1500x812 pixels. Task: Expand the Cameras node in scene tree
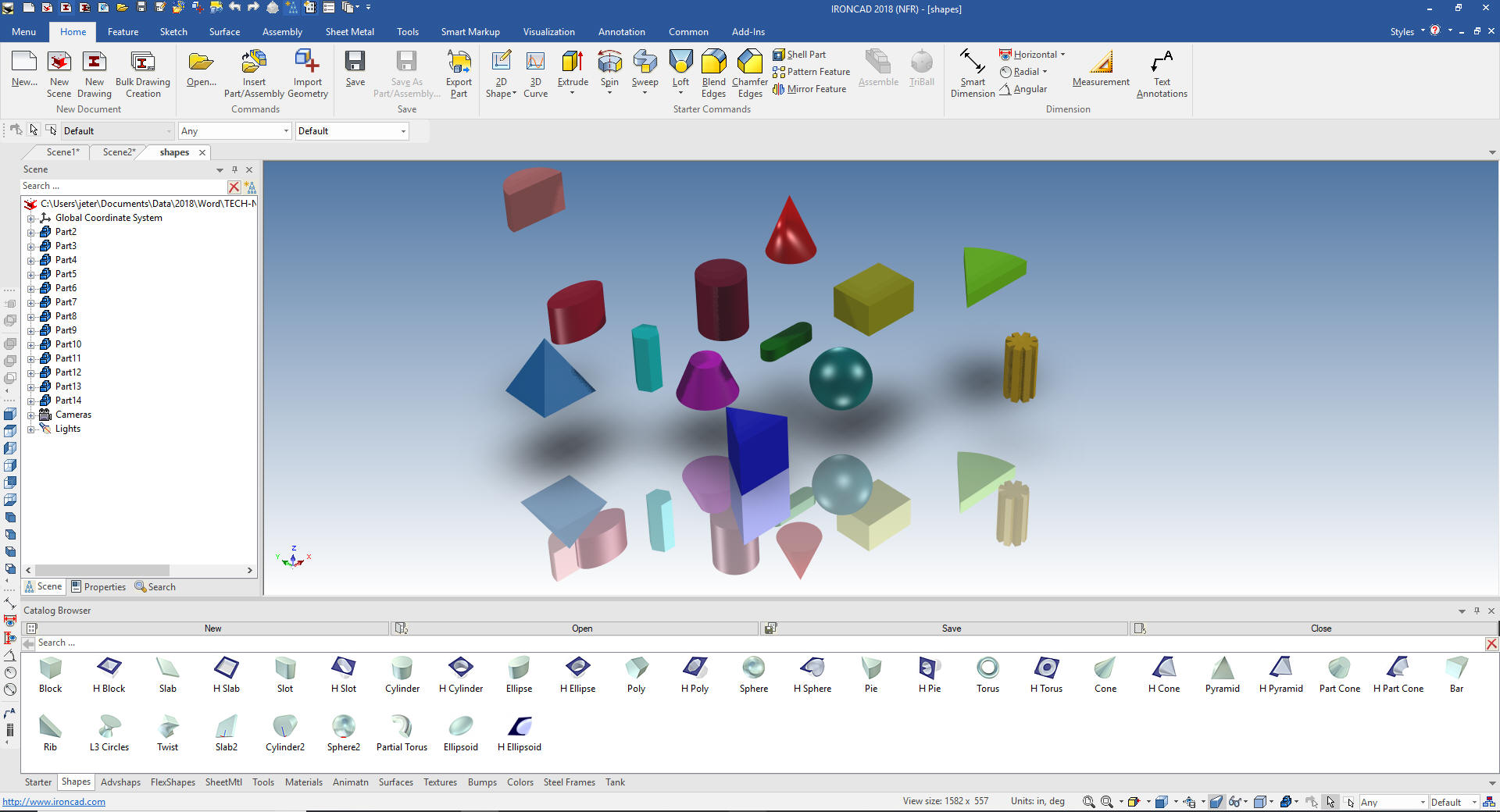[x=31, y=415]
